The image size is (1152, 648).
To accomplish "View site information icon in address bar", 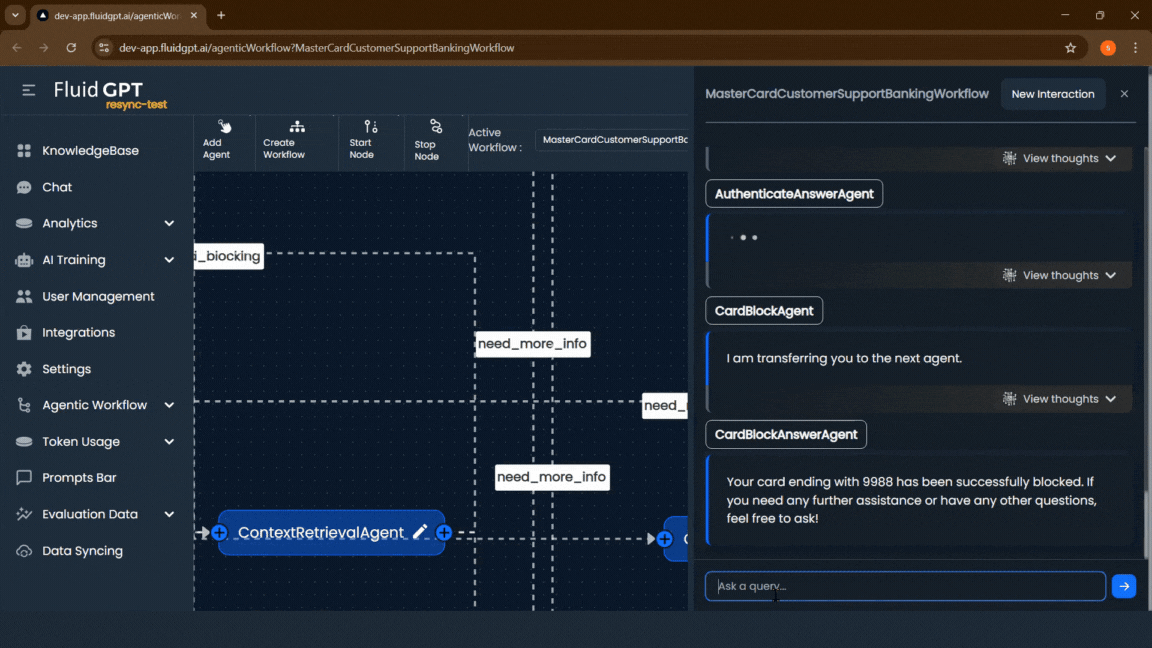I will [104, 48].
